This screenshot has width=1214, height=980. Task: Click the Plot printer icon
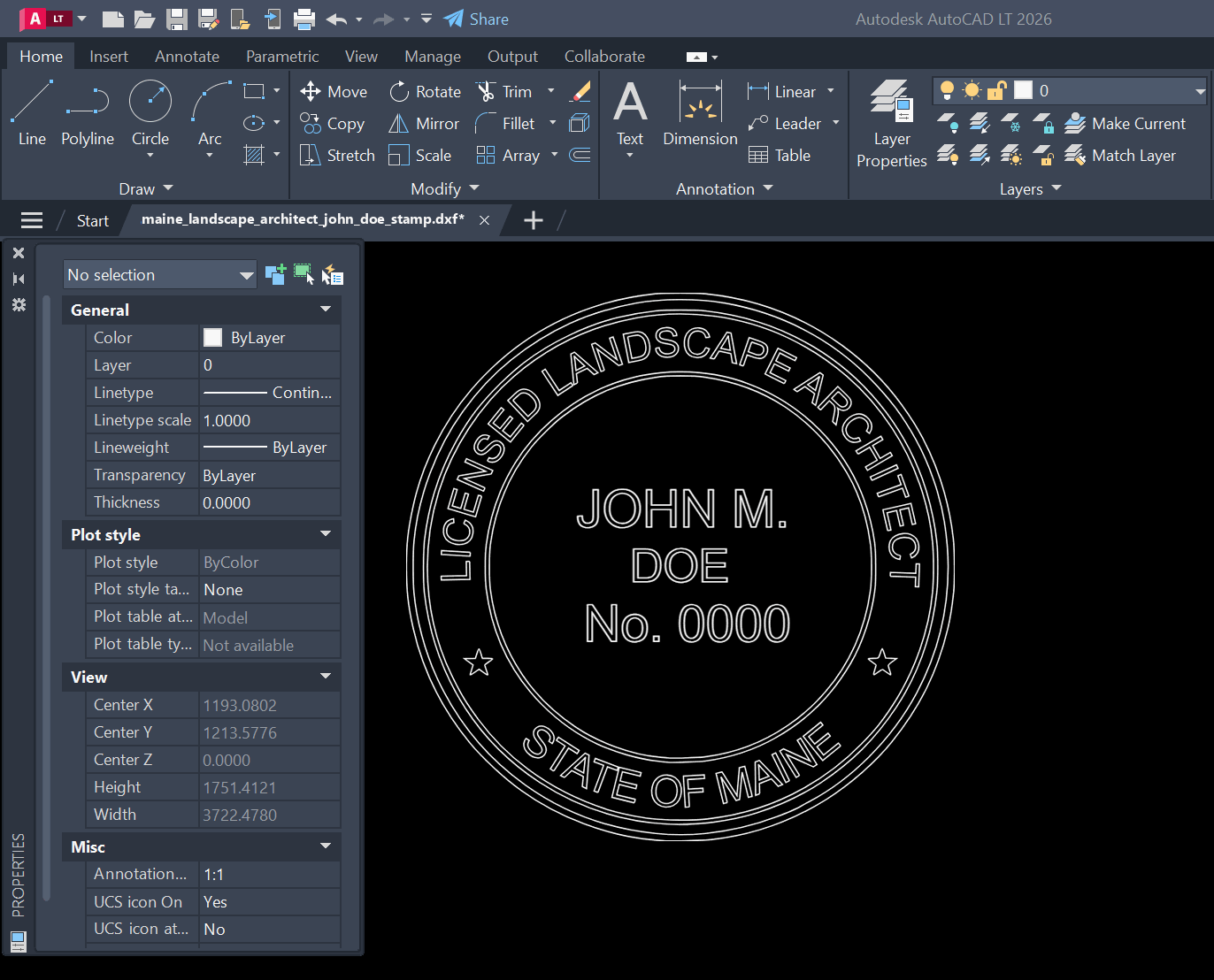(304, 19)
